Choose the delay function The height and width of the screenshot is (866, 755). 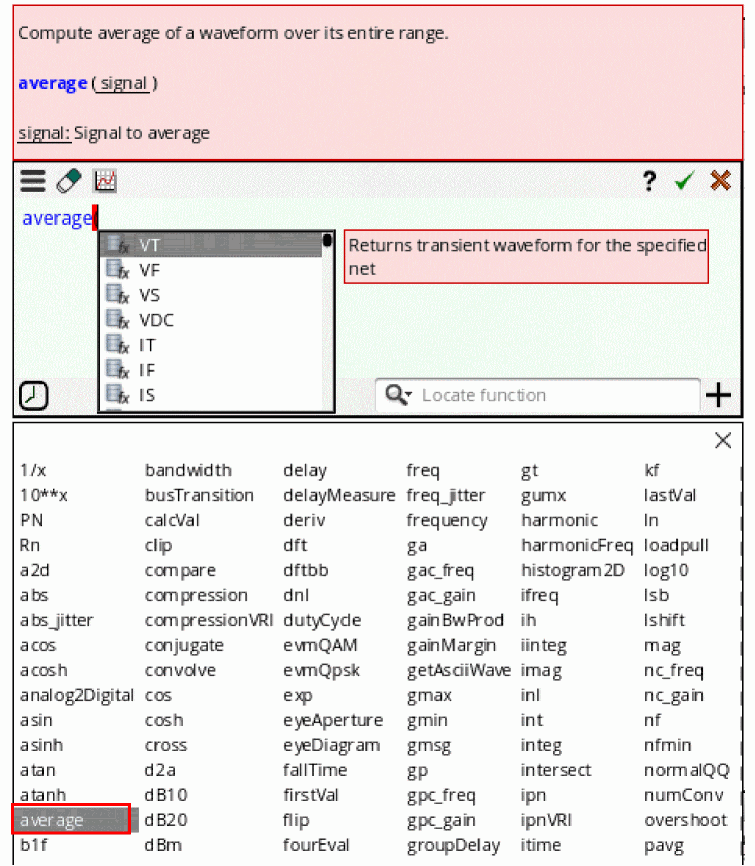[305, 470]
